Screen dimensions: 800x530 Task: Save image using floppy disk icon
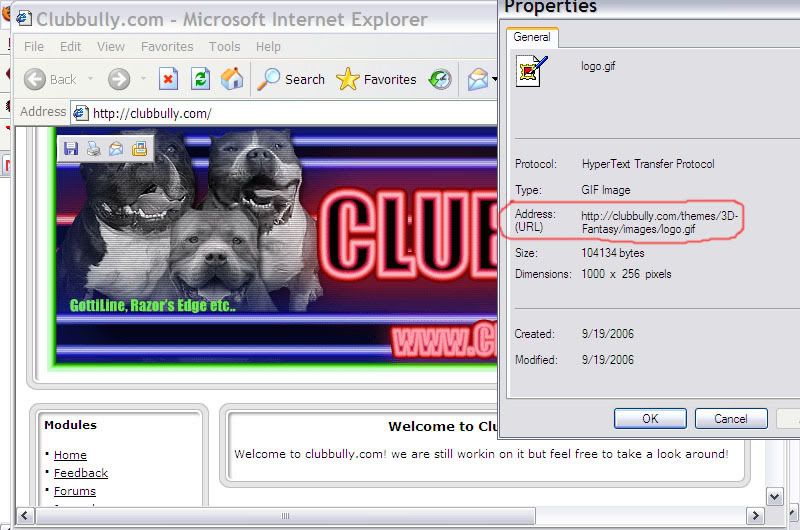tap(71, 148)
